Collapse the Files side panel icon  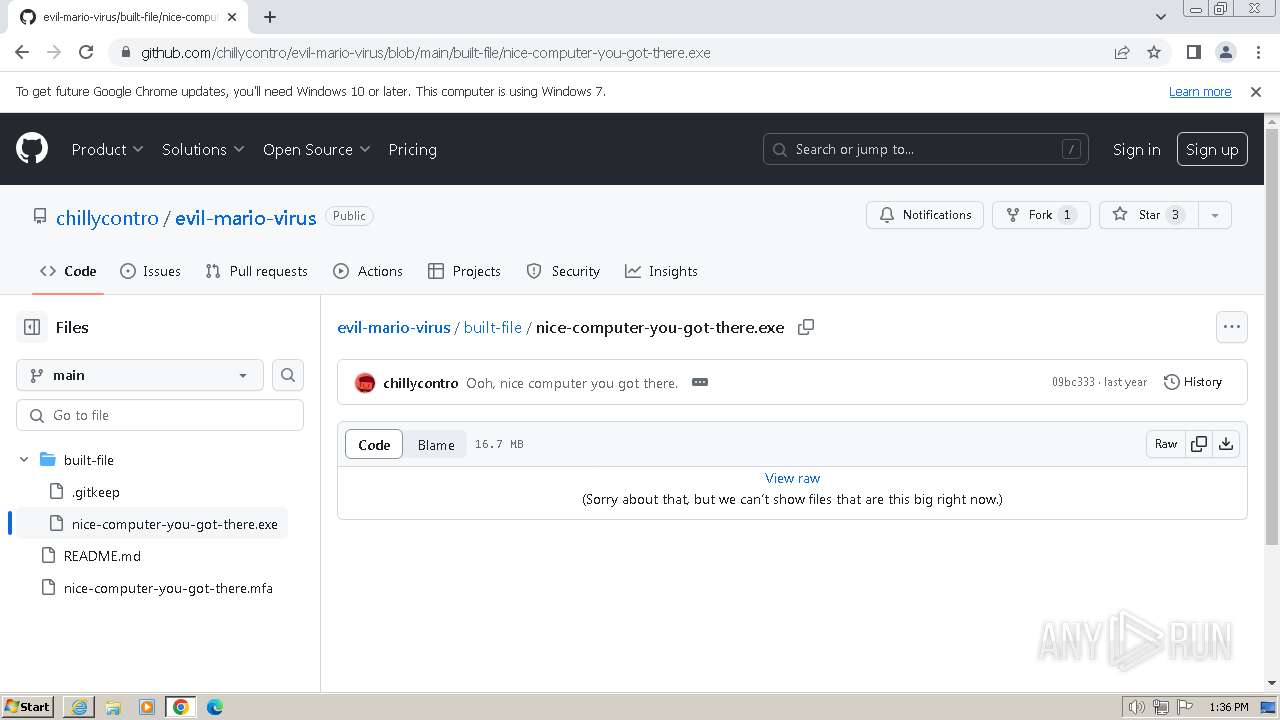pos(32,327)
